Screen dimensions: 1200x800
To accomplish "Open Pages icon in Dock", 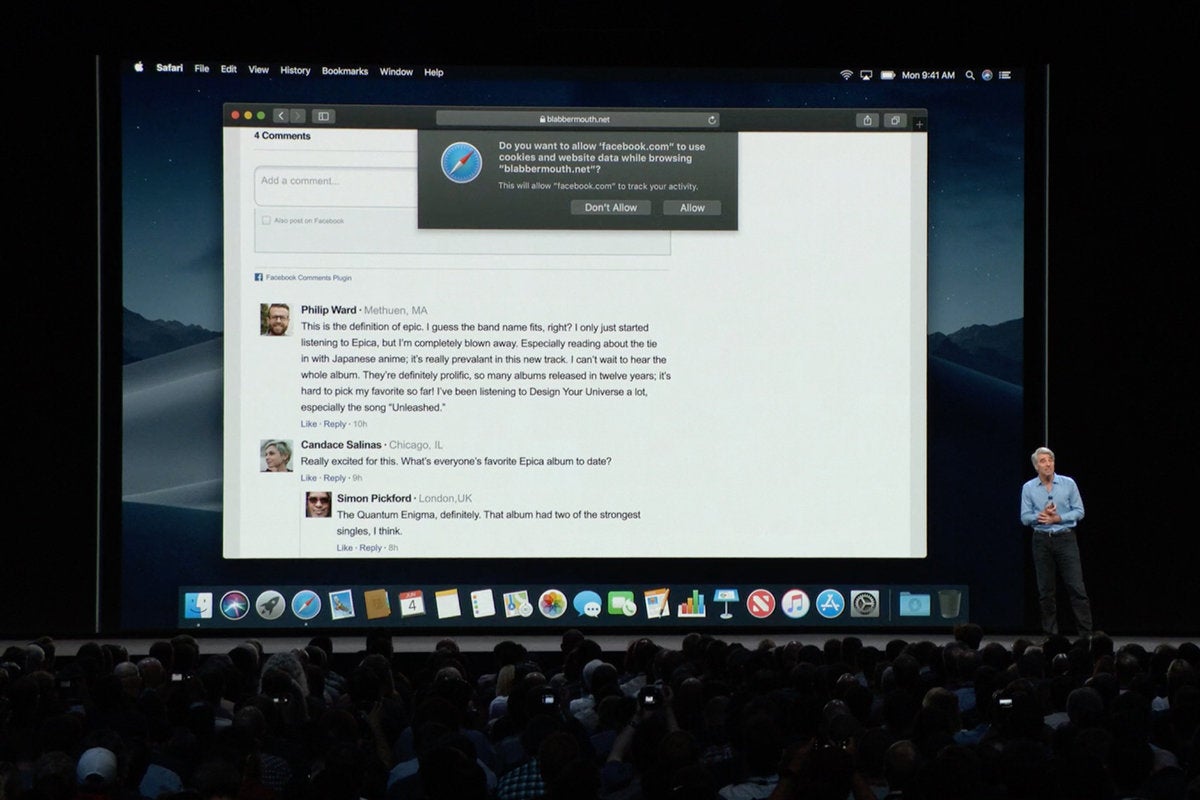I will click(657, 604).
